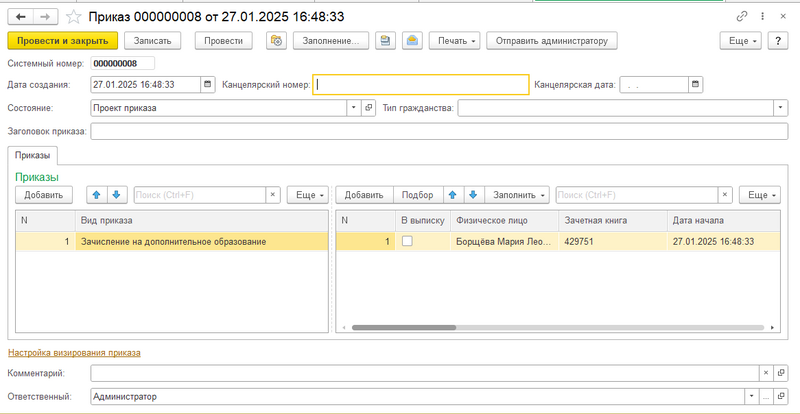Open the Печать dropdown menu
This screenshot has width=800, height=414.
tap(455, 41)
